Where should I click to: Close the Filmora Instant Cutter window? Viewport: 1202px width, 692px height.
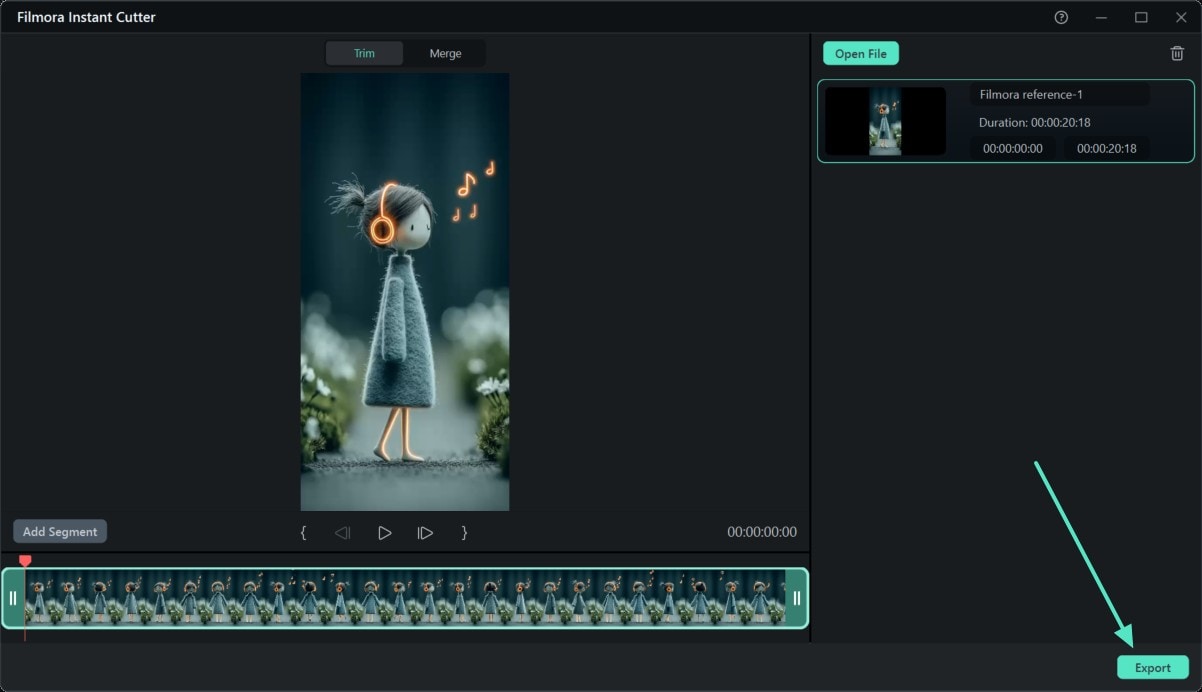1180,18
